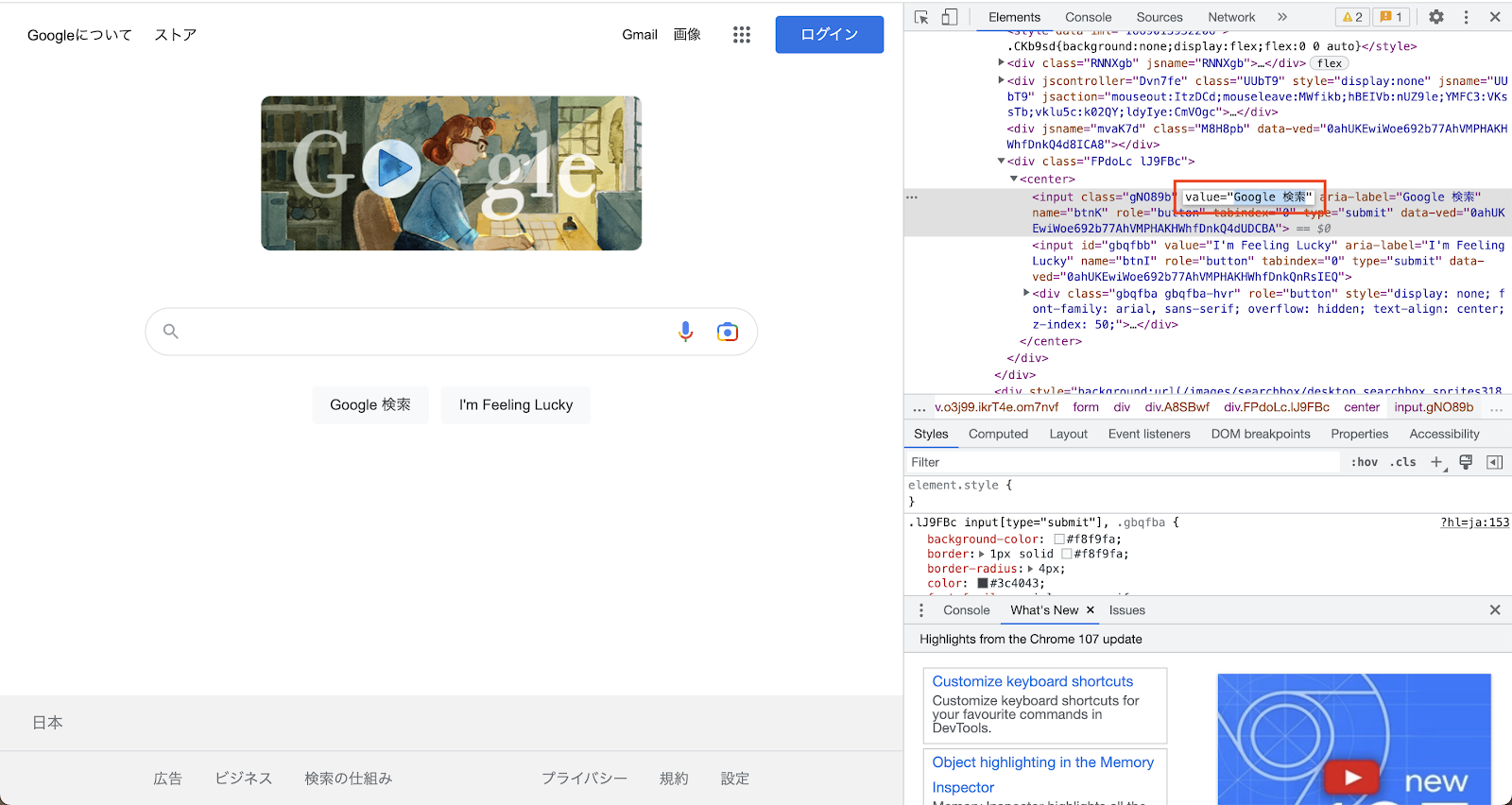Close the What's New drawer tab

1091,610
